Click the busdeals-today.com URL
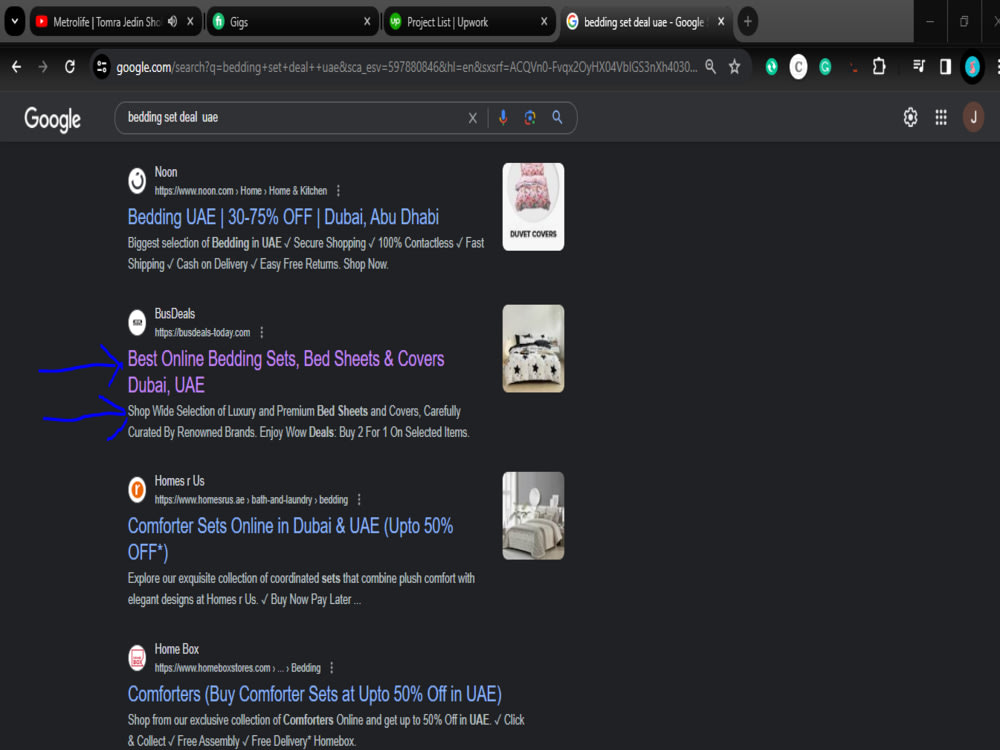 point(202,332)
